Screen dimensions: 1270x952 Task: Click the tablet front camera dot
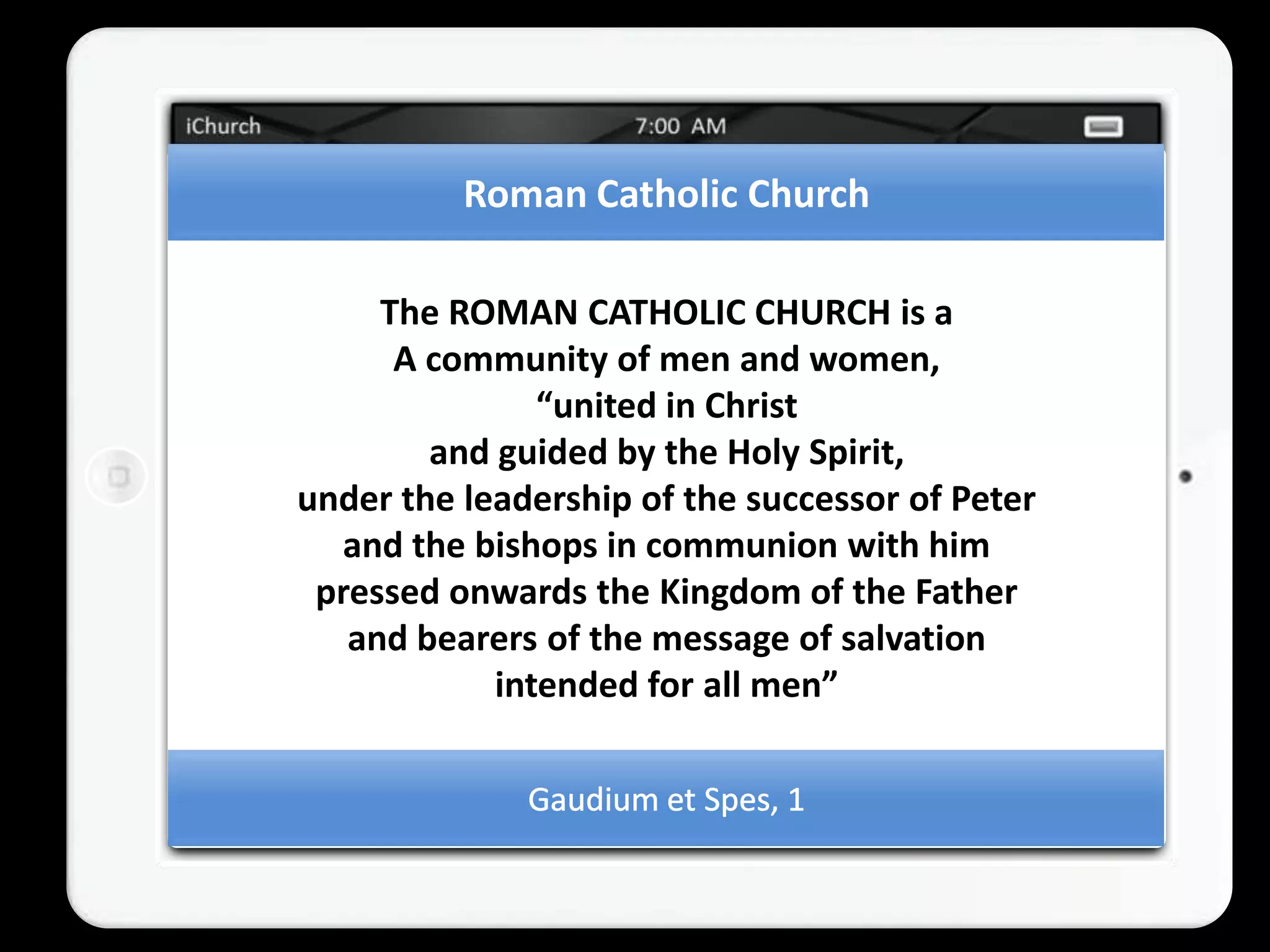point(1185,477)
